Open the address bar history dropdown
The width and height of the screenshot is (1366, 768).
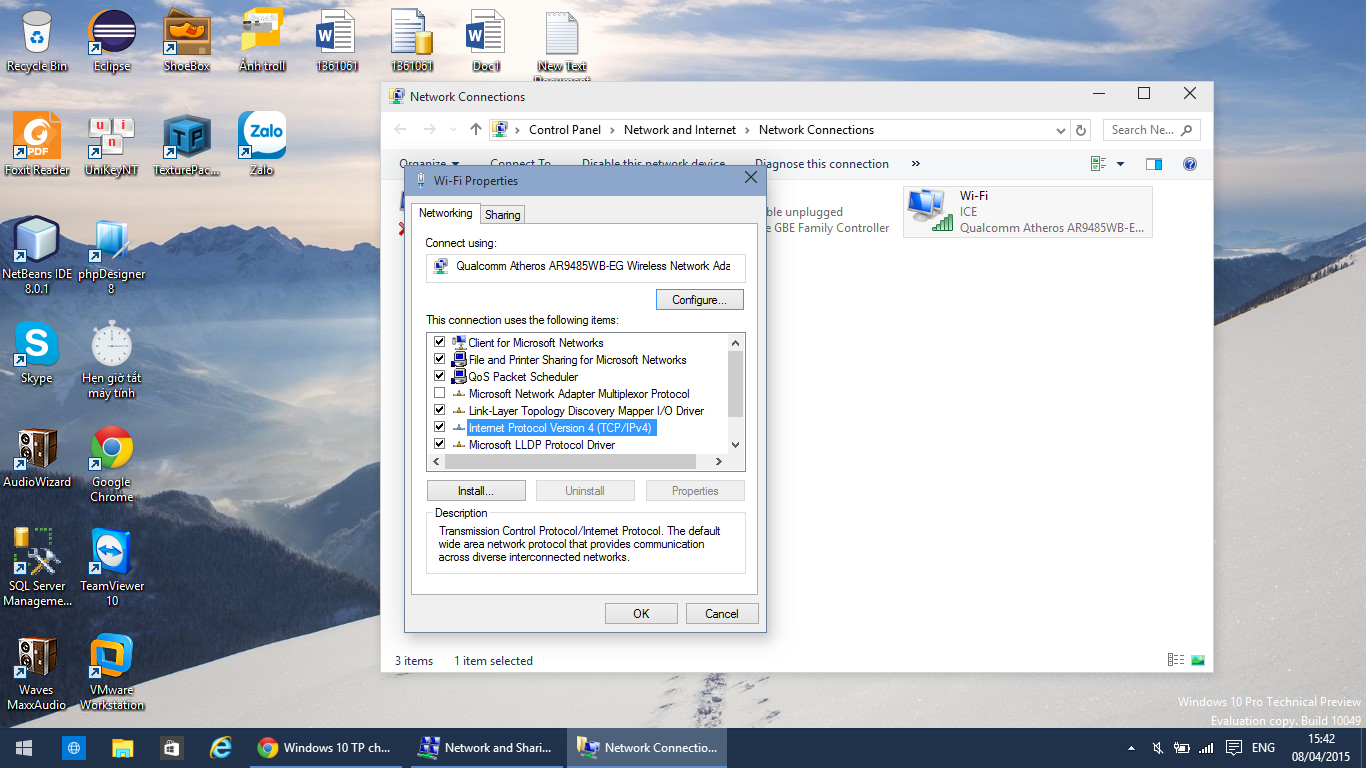1061,130
